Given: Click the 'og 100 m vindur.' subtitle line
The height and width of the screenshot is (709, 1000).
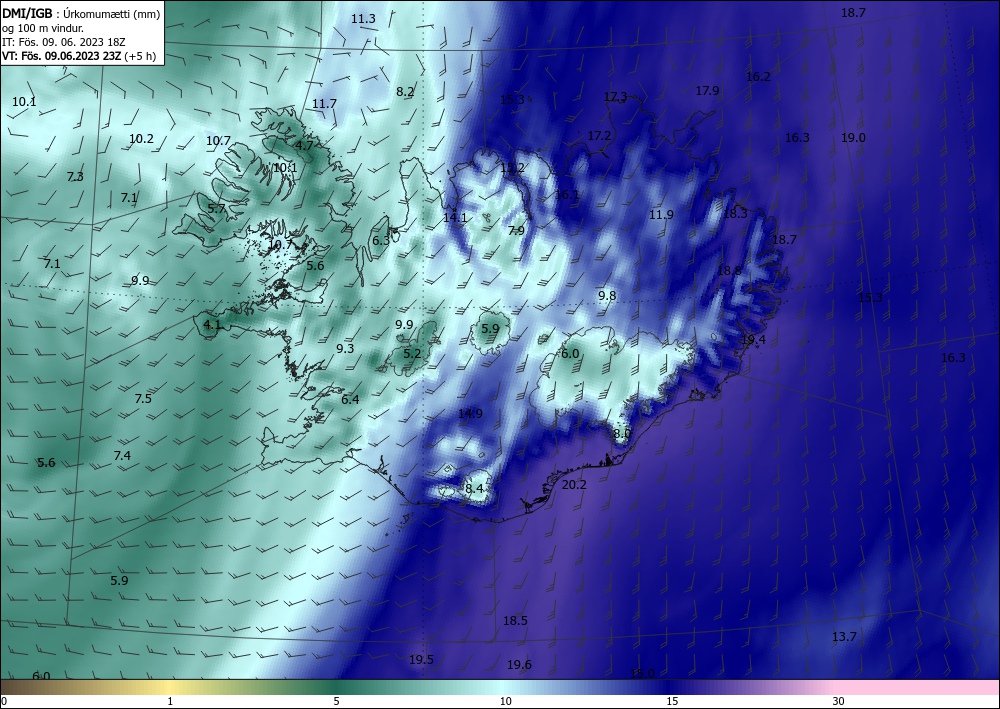Looking at the screenshot, I should pyautogui.click(x=43, y=27).
